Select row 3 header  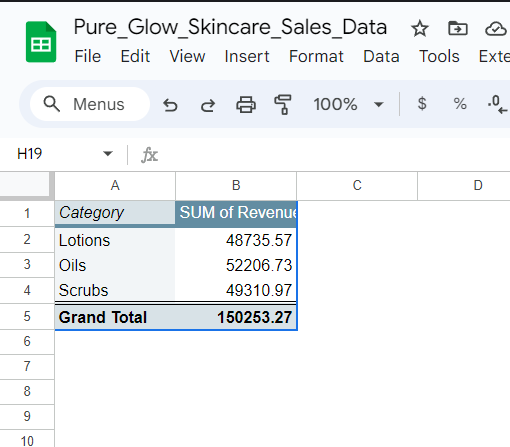tap(27, 265)
